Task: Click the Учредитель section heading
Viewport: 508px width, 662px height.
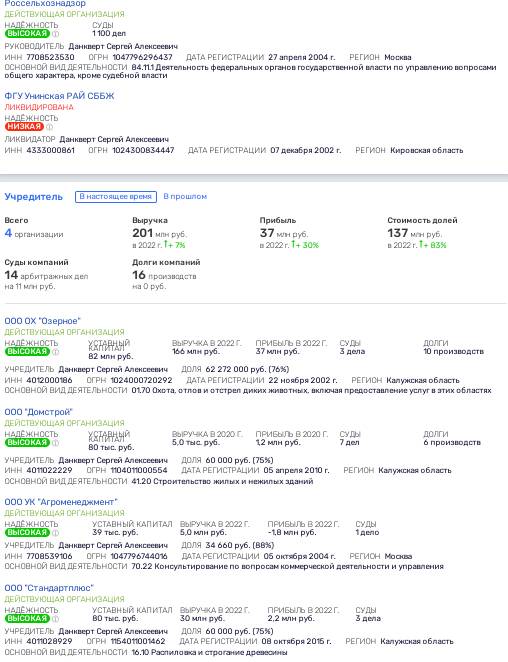Action: [x=33, y=197]
